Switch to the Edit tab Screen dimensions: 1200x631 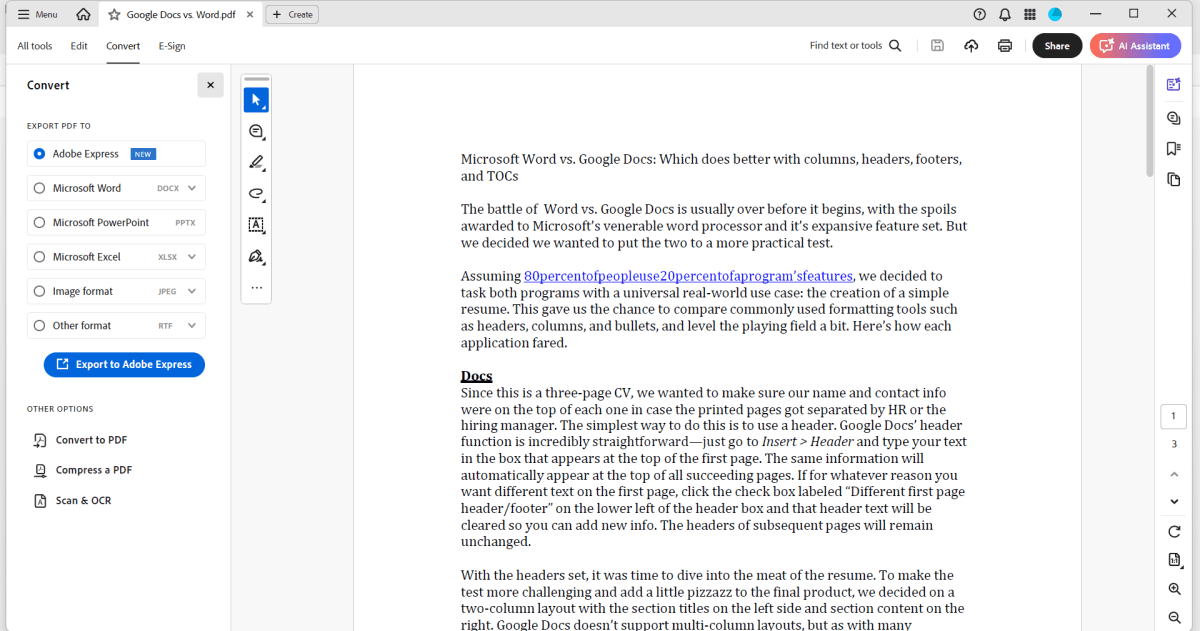[x=79, y=46]
